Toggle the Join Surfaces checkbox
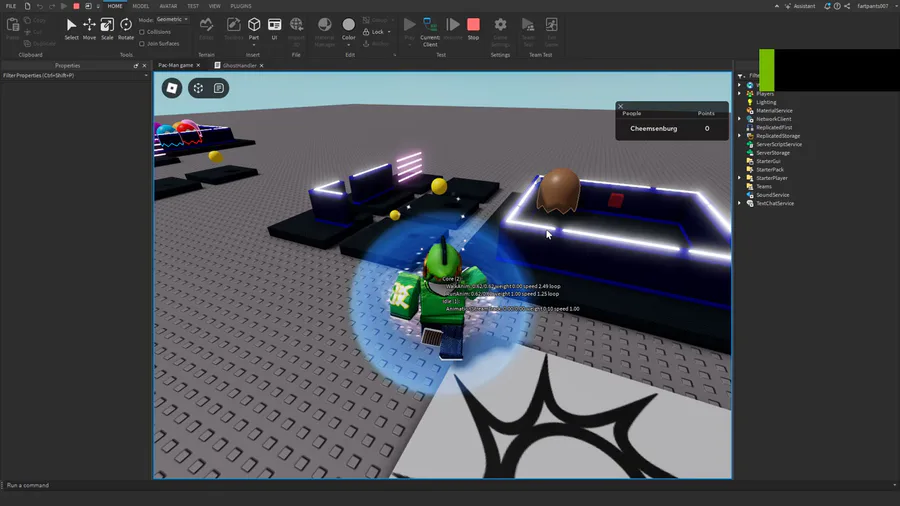Screen dimensions: 900x506 coord(142,44)
